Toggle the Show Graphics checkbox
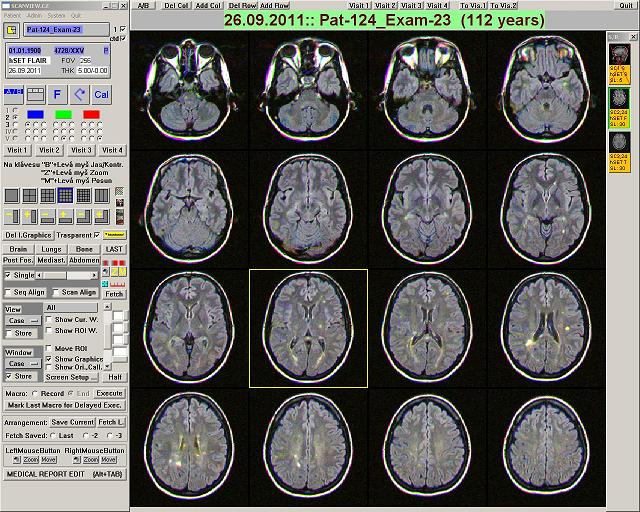 tap(49, 358)
